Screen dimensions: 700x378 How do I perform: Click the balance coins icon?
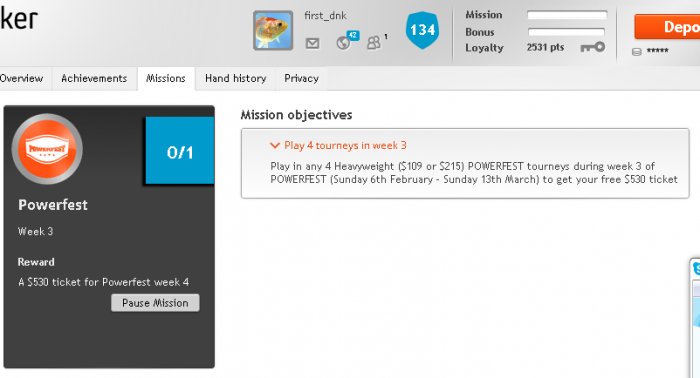tap(637, 52)
